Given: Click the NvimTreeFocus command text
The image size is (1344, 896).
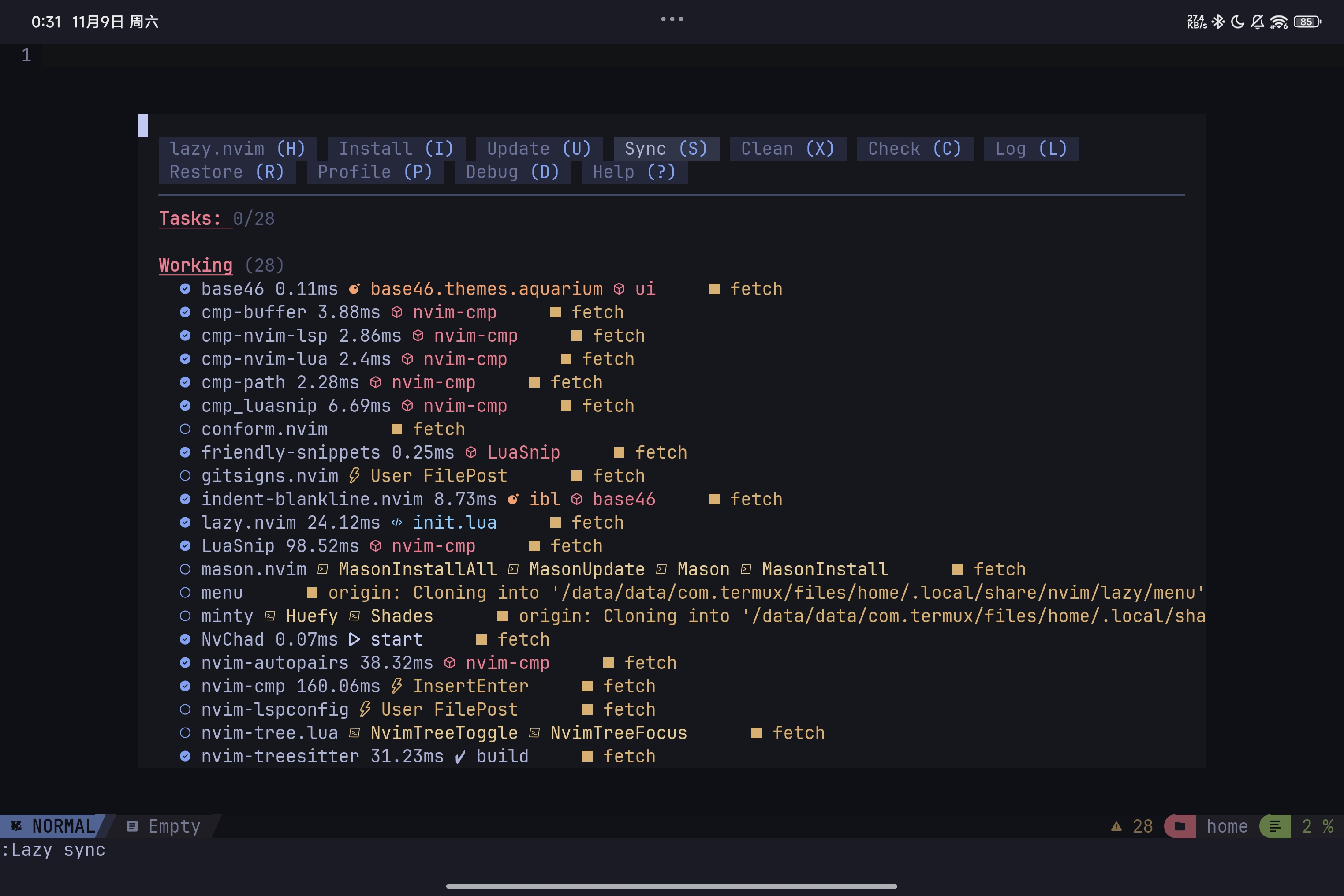Looking at the screenshot, I should 619,733.
